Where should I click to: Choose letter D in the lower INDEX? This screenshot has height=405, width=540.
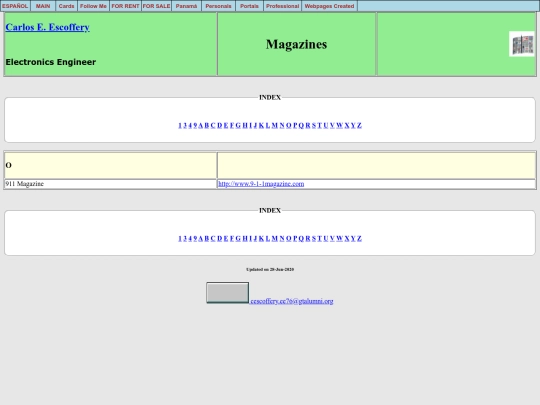[x=220, y=238]
